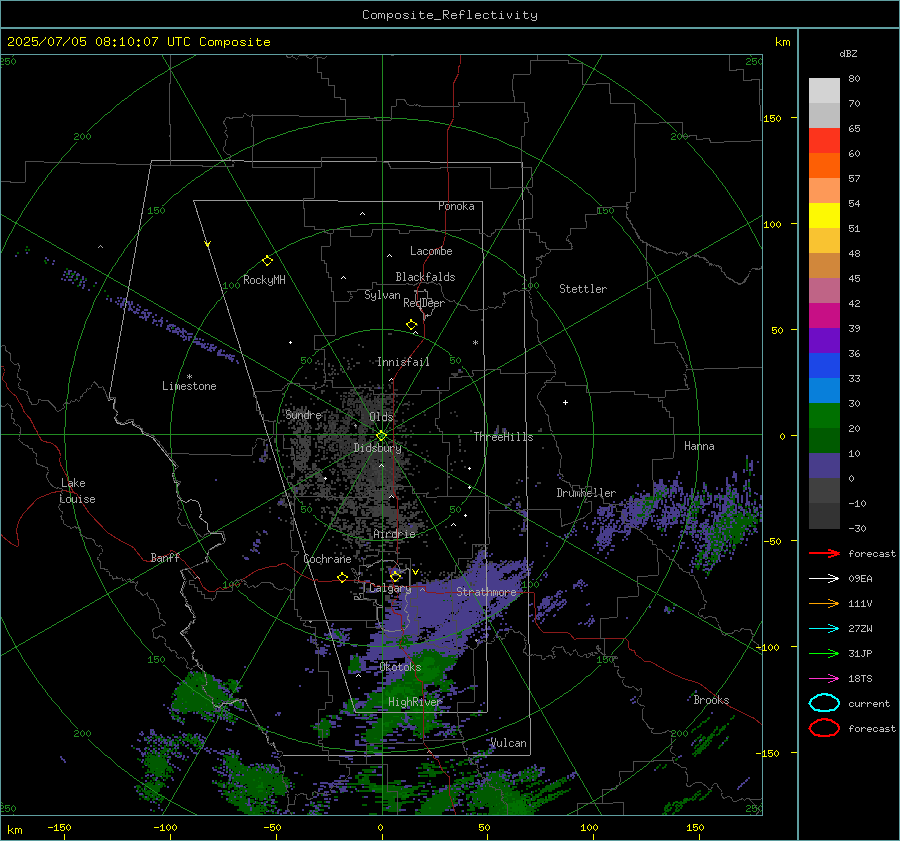The width and height of the screenshot is (900, 841).
Task: Click the yellow diamond marker below RedDeer
Action: coord(411,325)
